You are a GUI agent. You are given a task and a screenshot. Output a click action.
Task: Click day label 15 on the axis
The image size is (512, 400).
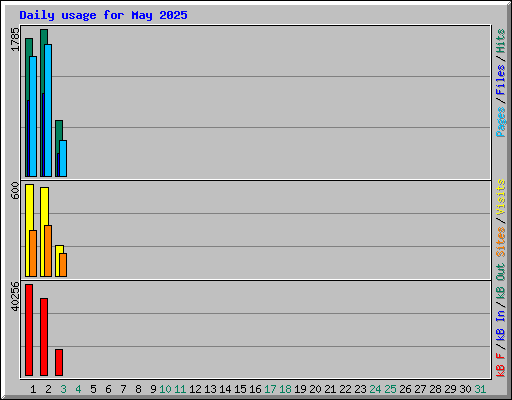point(240,389)
